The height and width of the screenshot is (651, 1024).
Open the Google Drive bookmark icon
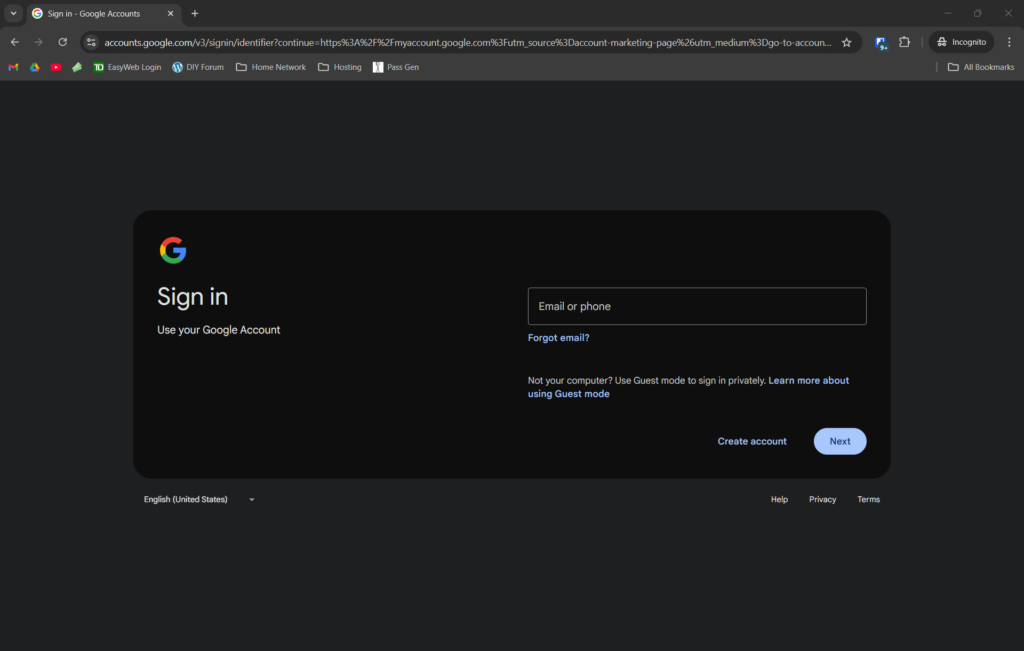tap(35, 67)
